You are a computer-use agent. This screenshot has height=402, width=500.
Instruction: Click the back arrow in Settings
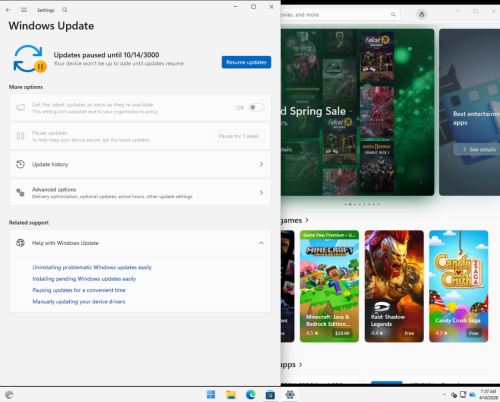(x=8, y=10)
